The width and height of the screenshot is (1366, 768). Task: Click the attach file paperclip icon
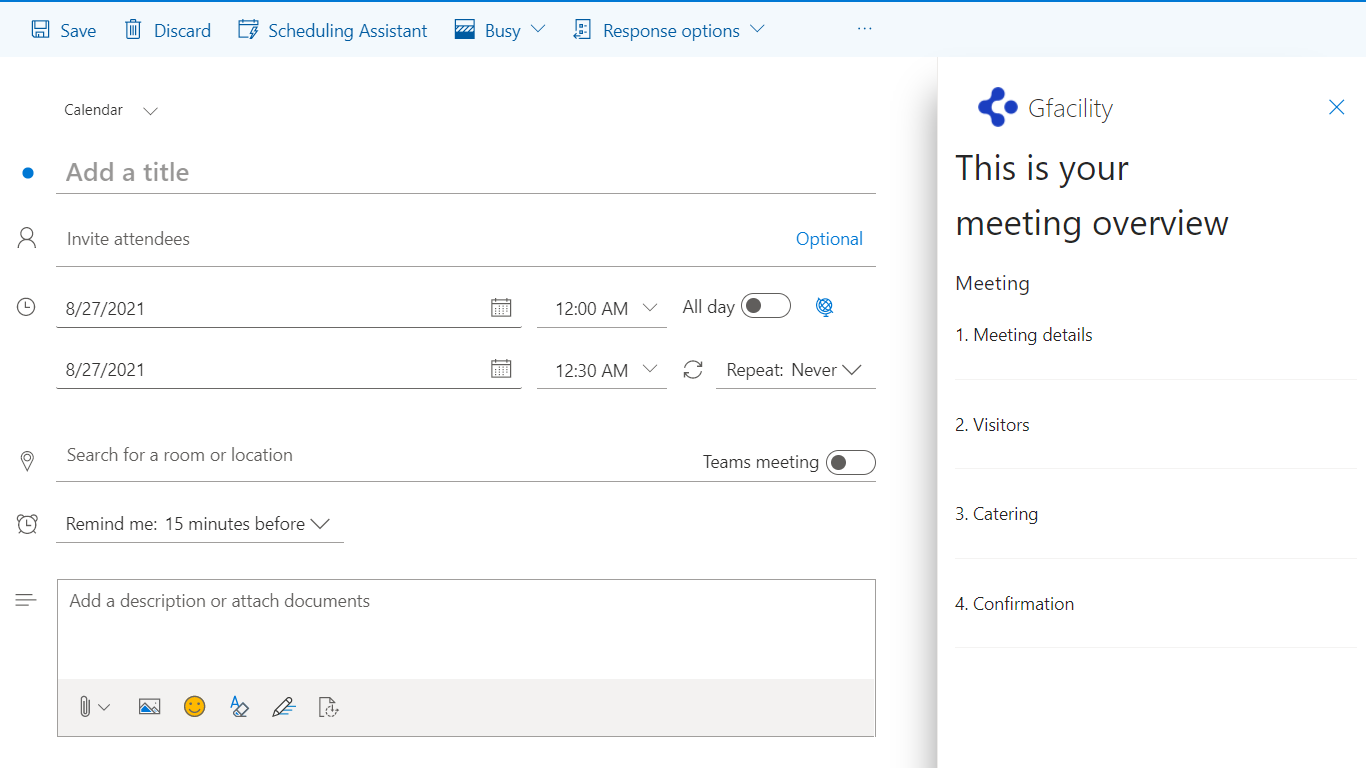(x=86, y=707)
